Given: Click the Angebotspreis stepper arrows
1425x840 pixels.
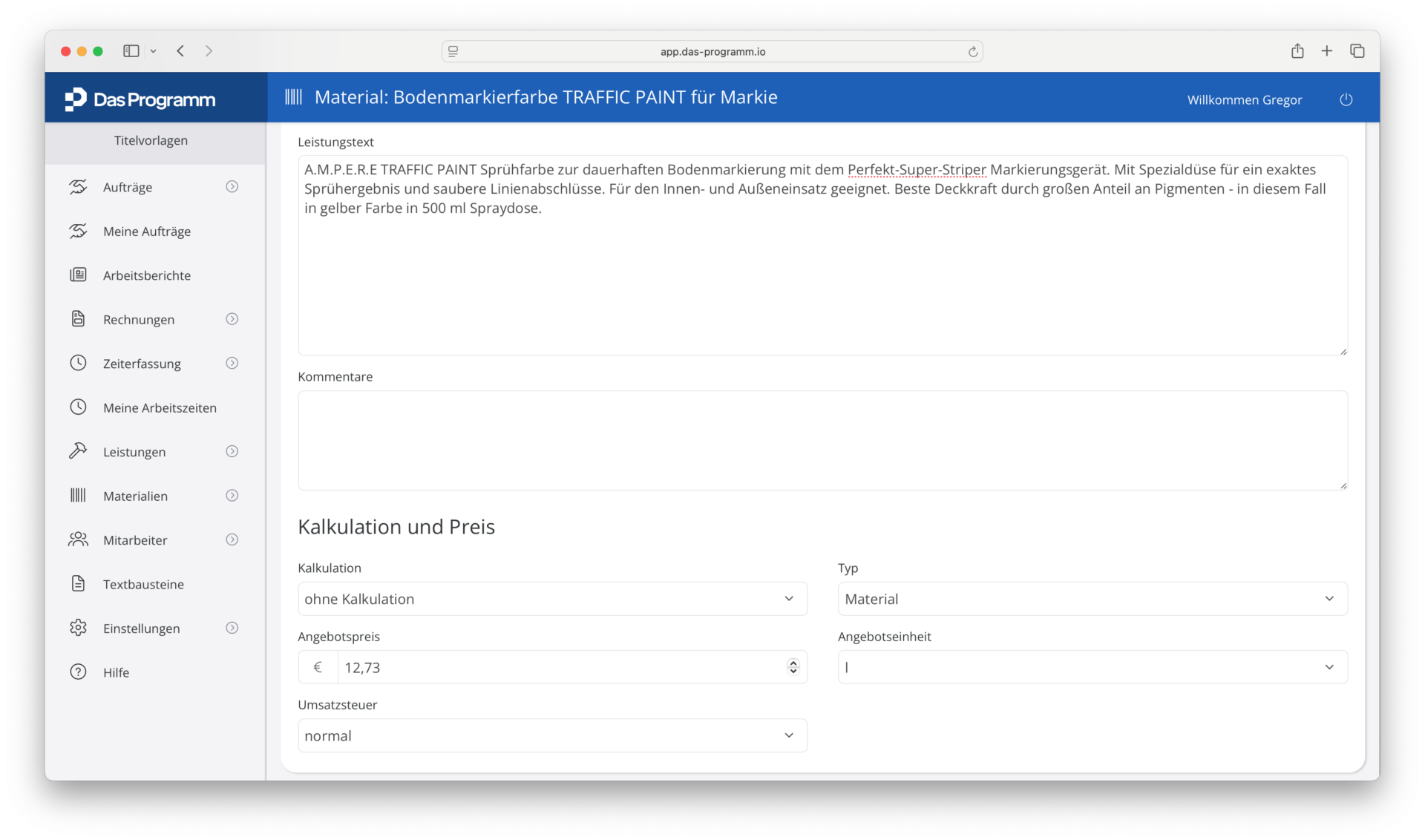Looking at the screenshot, I should pos(793,667).
